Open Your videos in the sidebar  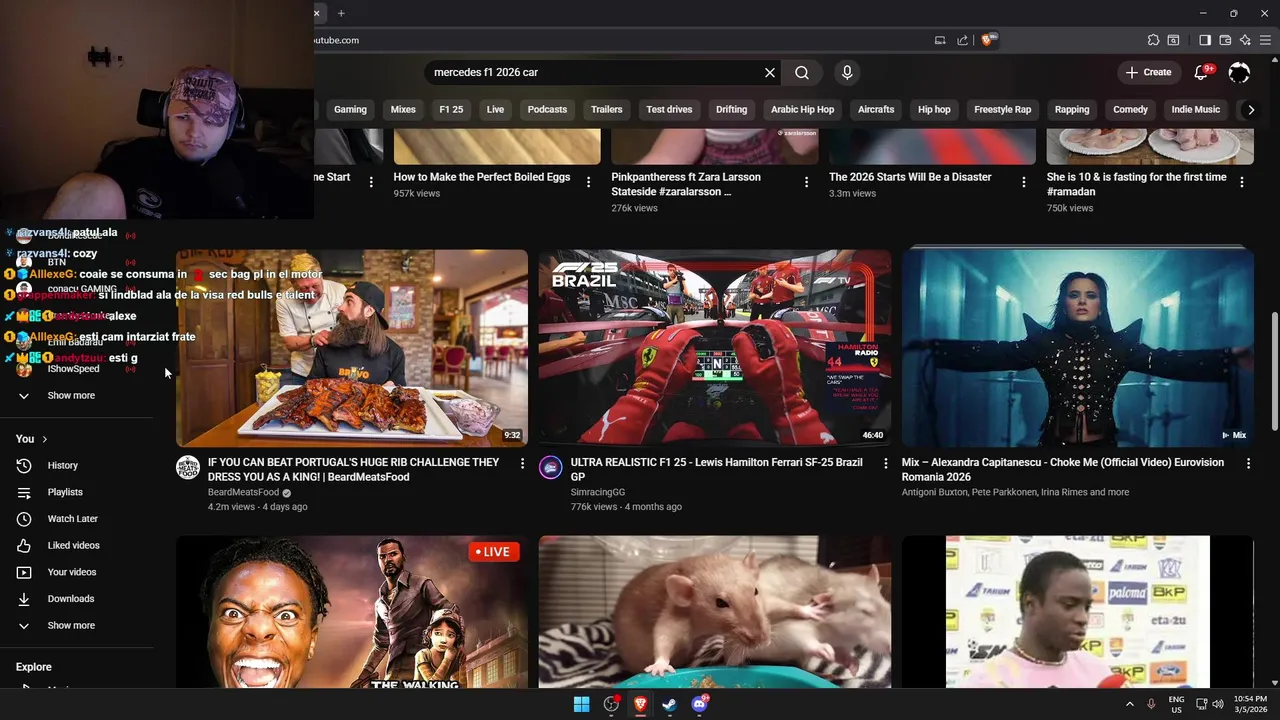tap(71, 572)
